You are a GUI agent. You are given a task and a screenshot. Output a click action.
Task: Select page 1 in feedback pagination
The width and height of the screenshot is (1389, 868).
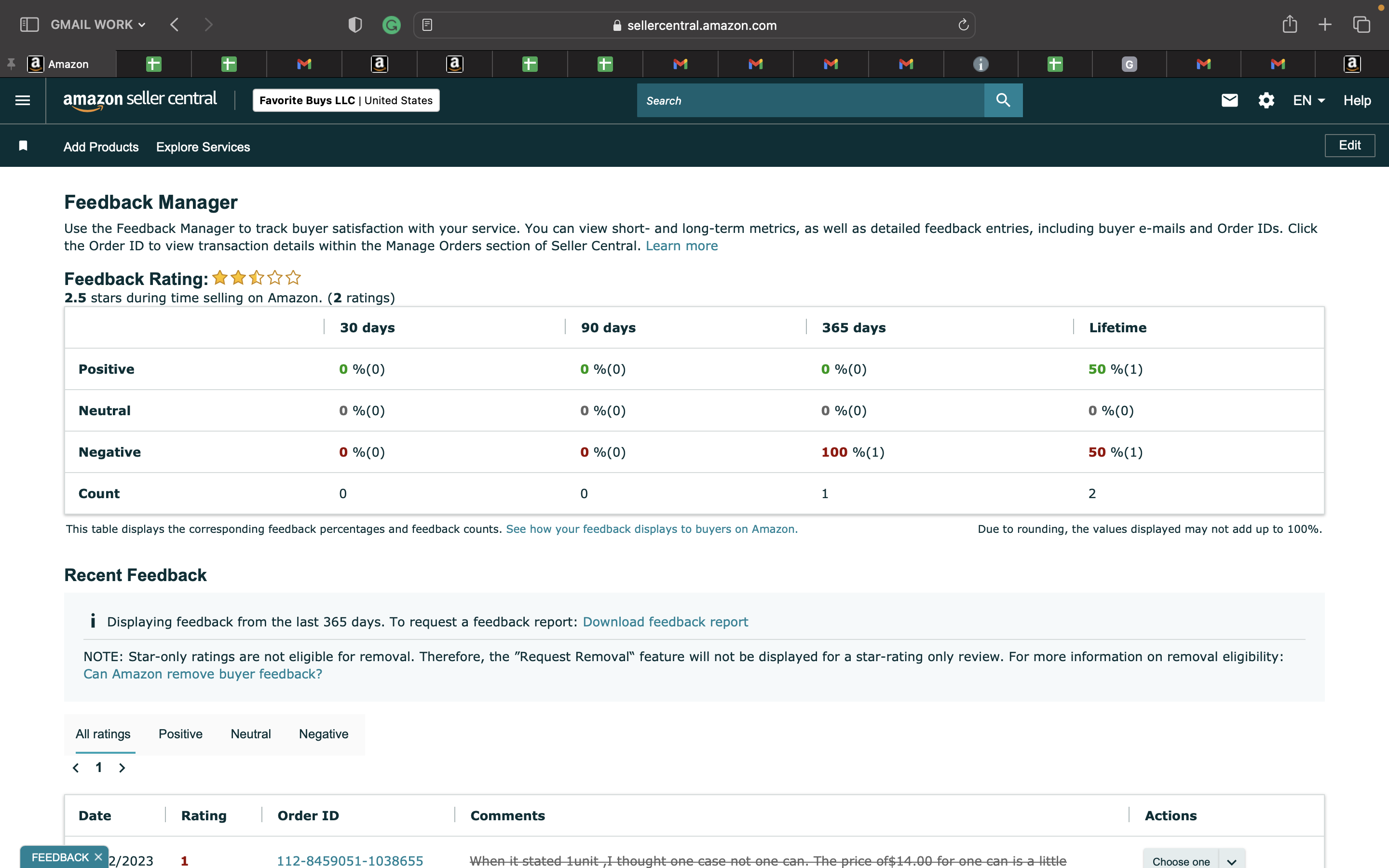pyautogui.click(x=99, y=768)
